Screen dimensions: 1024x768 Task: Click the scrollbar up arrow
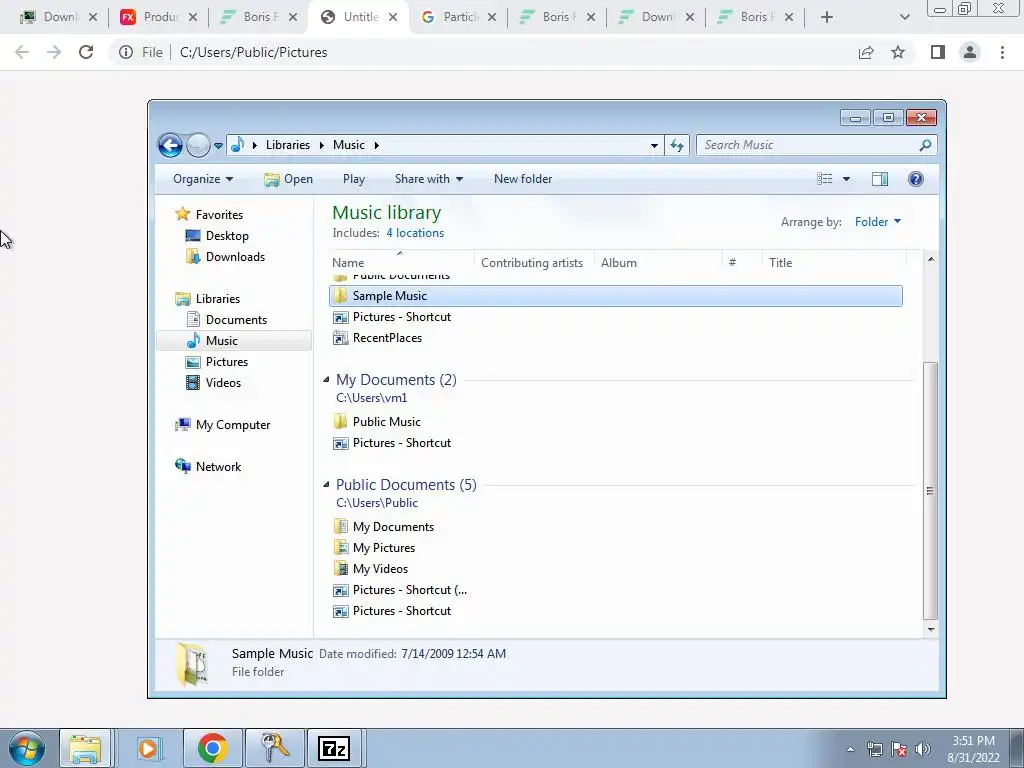point(931,260)
